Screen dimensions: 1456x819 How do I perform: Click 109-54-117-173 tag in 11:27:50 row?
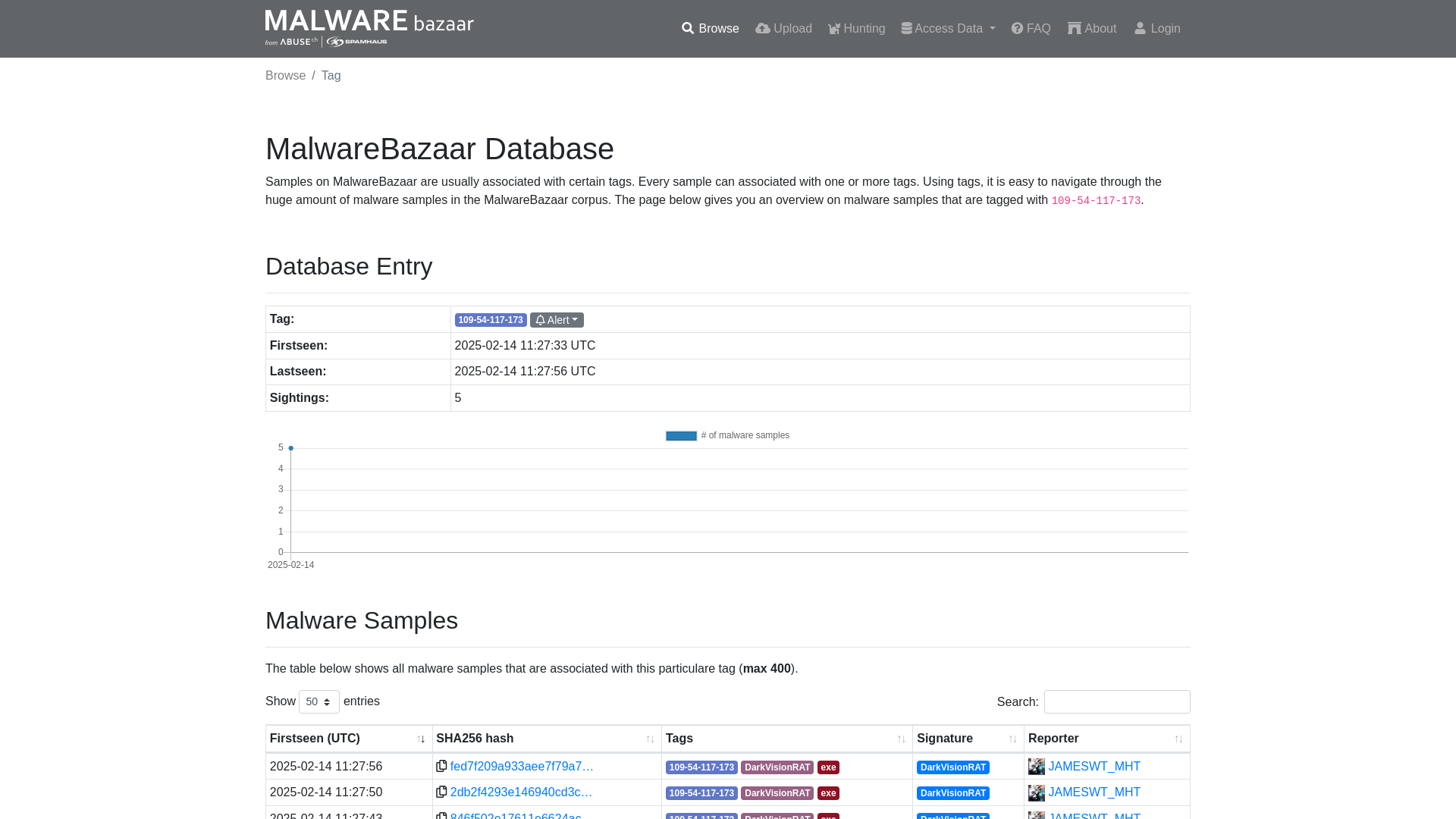point(701,793)
